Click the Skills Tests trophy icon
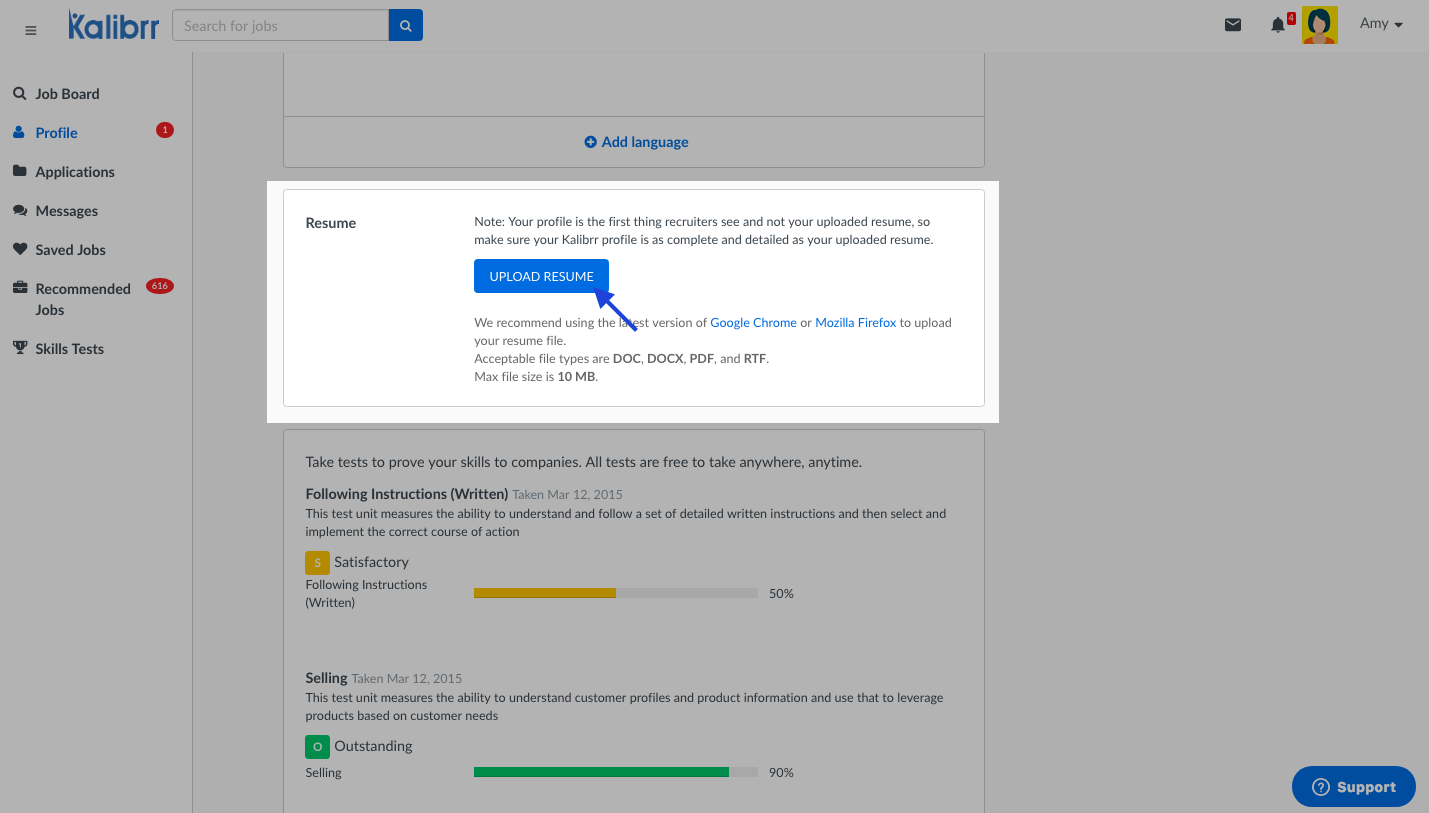This screenshot has width=1429, height=813. (x=20, y=348)
